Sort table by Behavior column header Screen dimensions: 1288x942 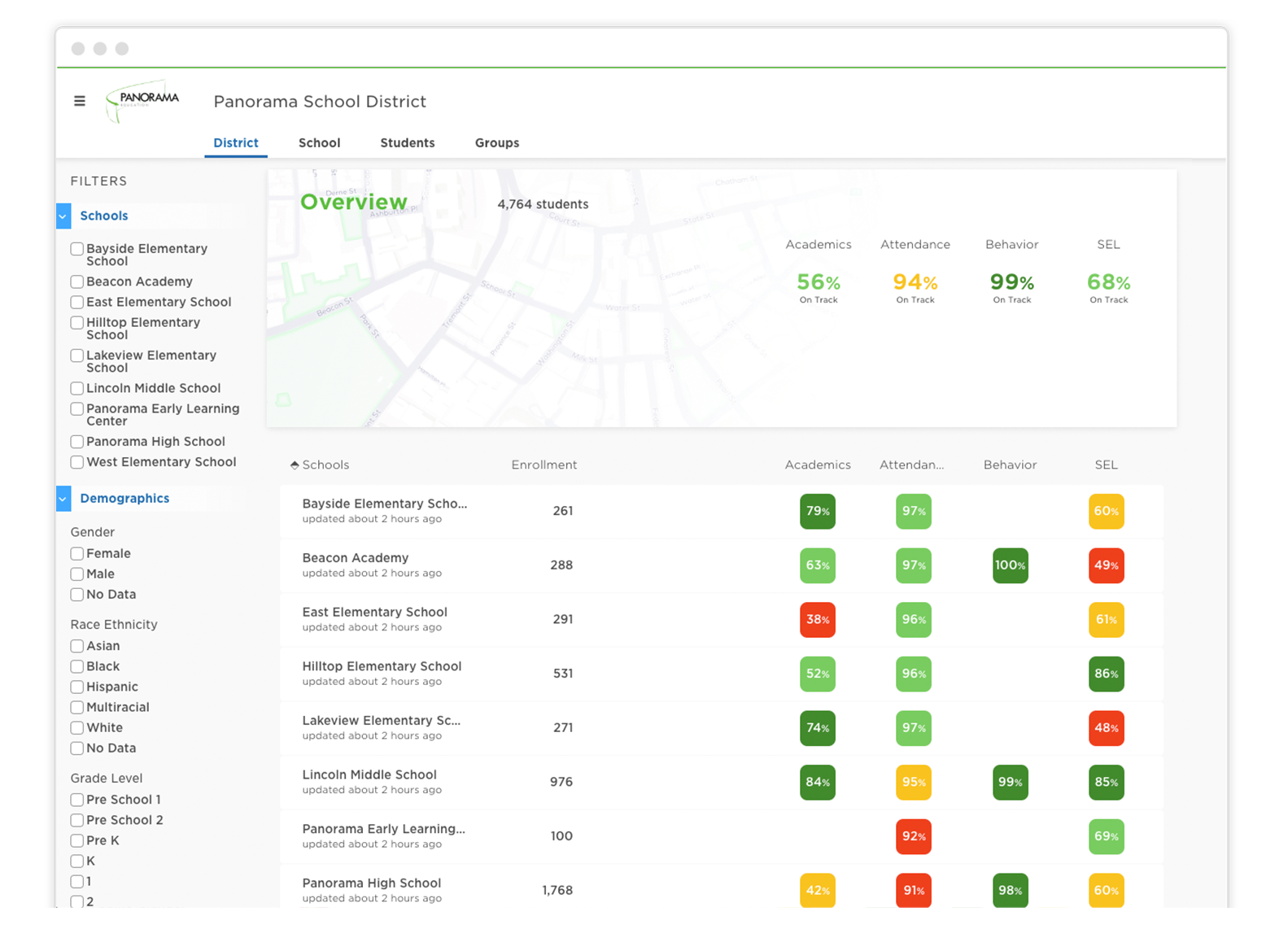[x=1010, y=465]
